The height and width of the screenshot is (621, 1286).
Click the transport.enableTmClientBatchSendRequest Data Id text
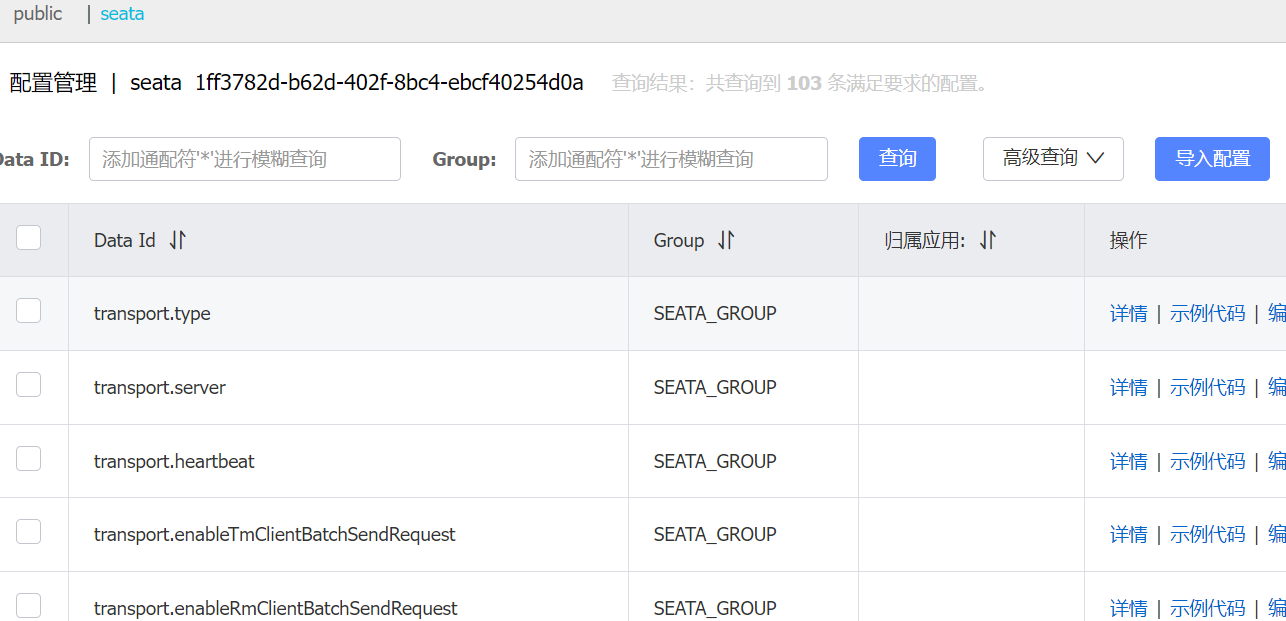(275, 535)
